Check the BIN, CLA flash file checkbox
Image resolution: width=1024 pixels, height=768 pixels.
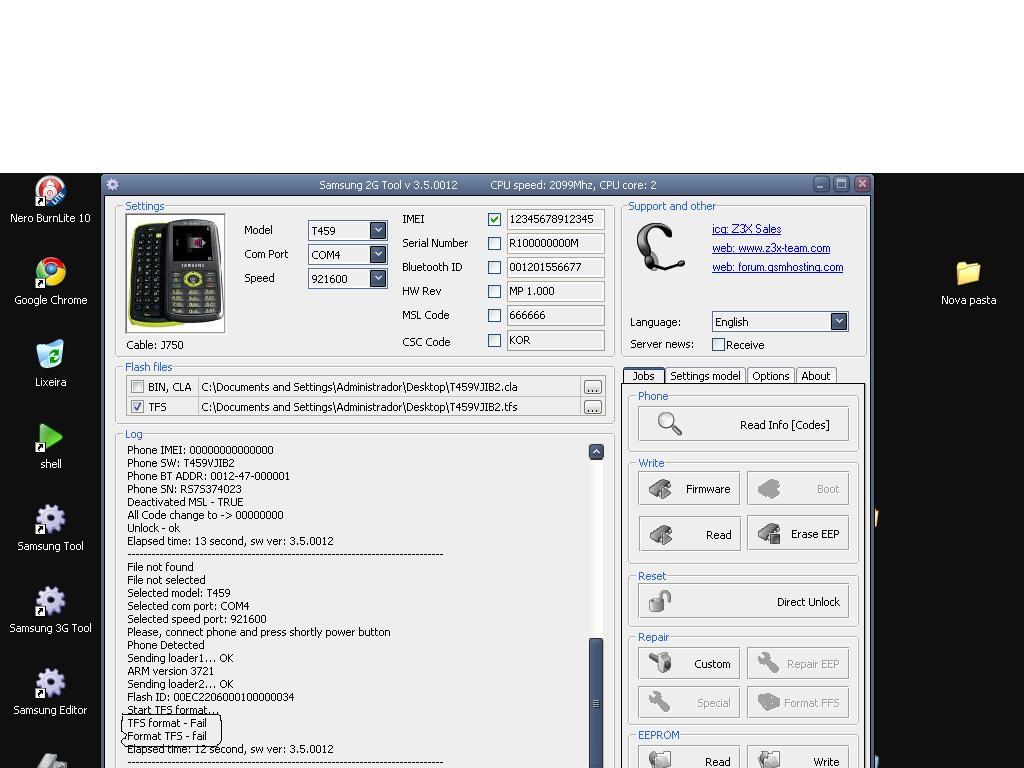[137, 387]
